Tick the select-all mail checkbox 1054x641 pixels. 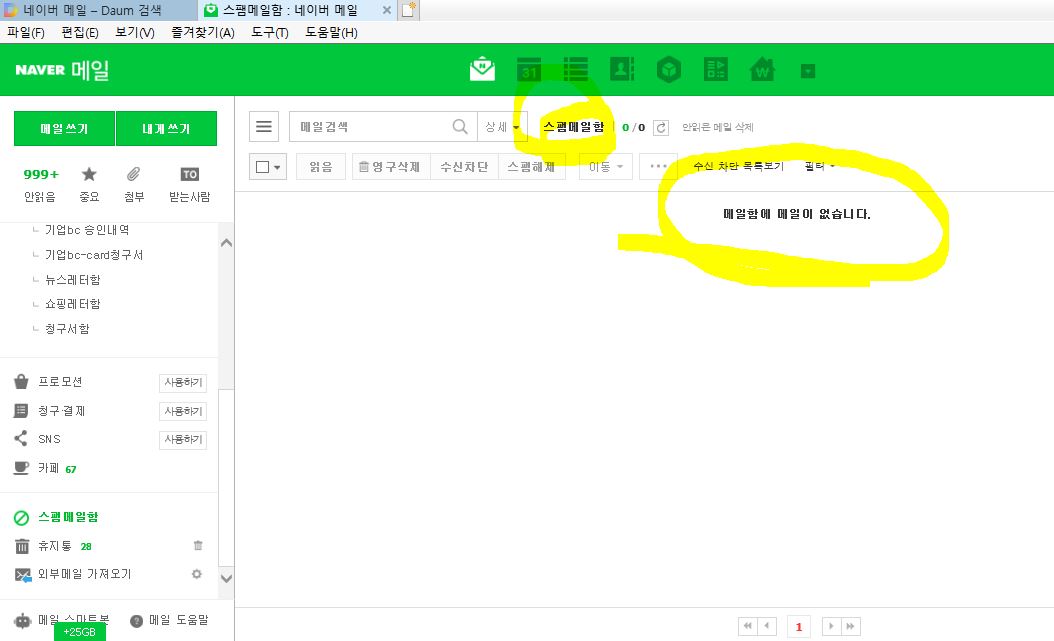pos(263,167)
